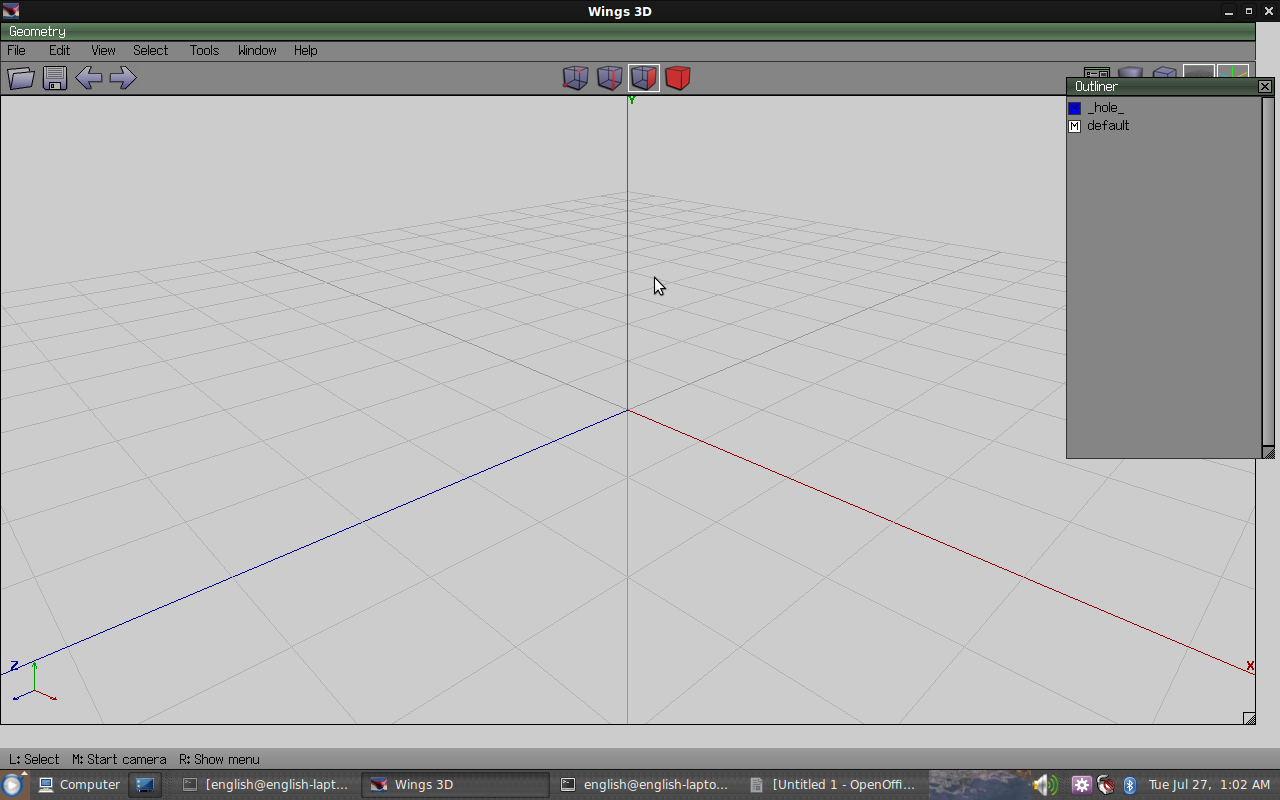Redo using the right arrow icon
1280x800 pixels.
[123, 78]
